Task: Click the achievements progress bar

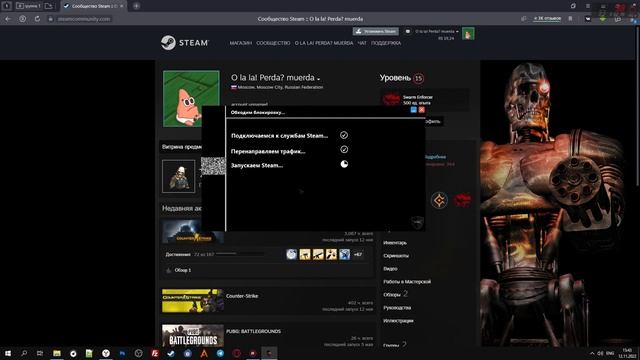Action: tap(239, 254)
